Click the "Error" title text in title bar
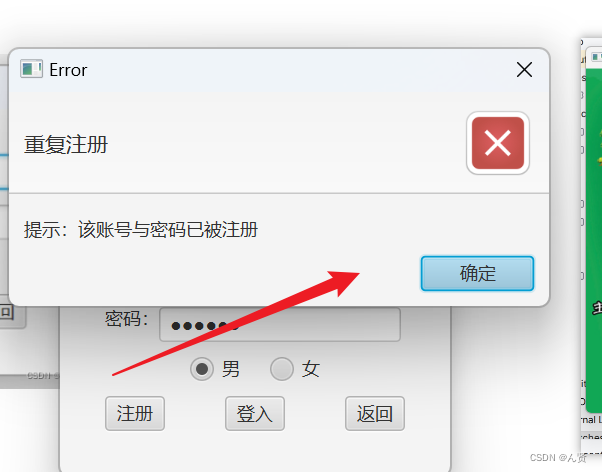 pyautogui.click(x=68, y=70)
